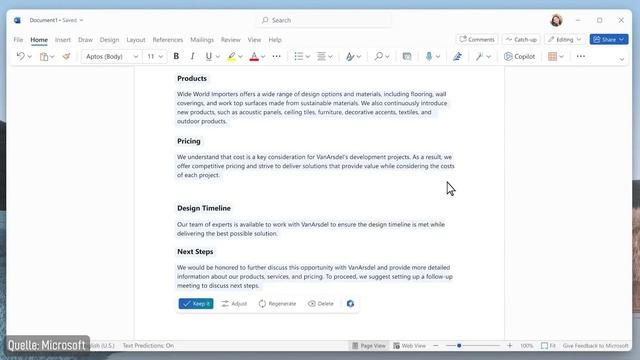Click the Paste clipboard icon

coord(44,57)
